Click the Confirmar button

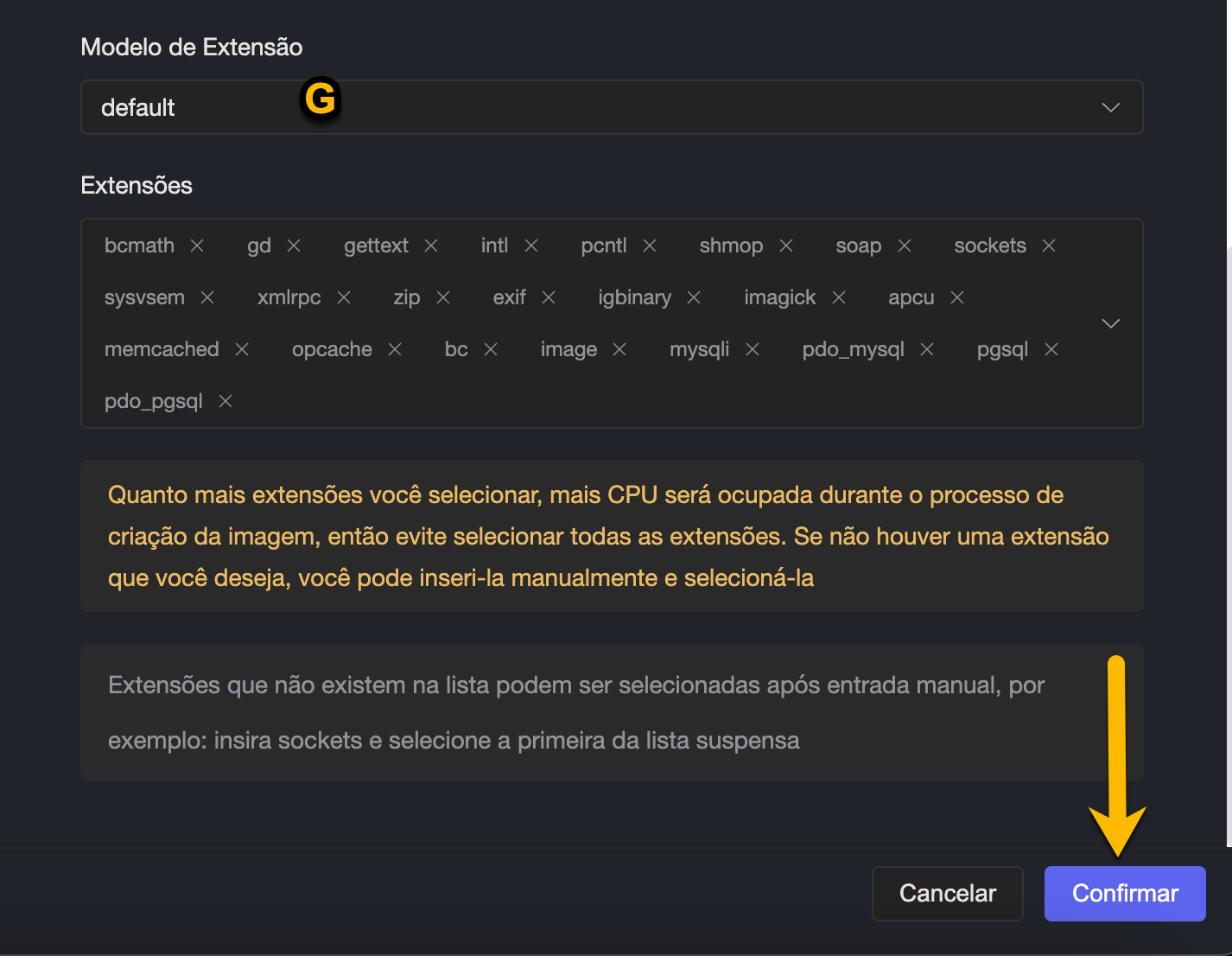coord(1124,893)
